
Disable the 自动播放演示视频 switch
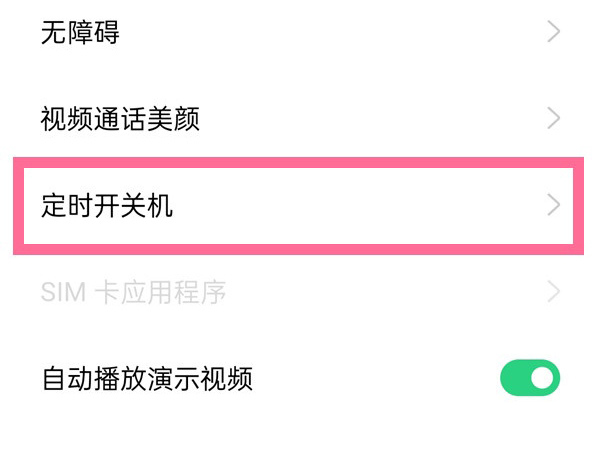tap(530, 379)
